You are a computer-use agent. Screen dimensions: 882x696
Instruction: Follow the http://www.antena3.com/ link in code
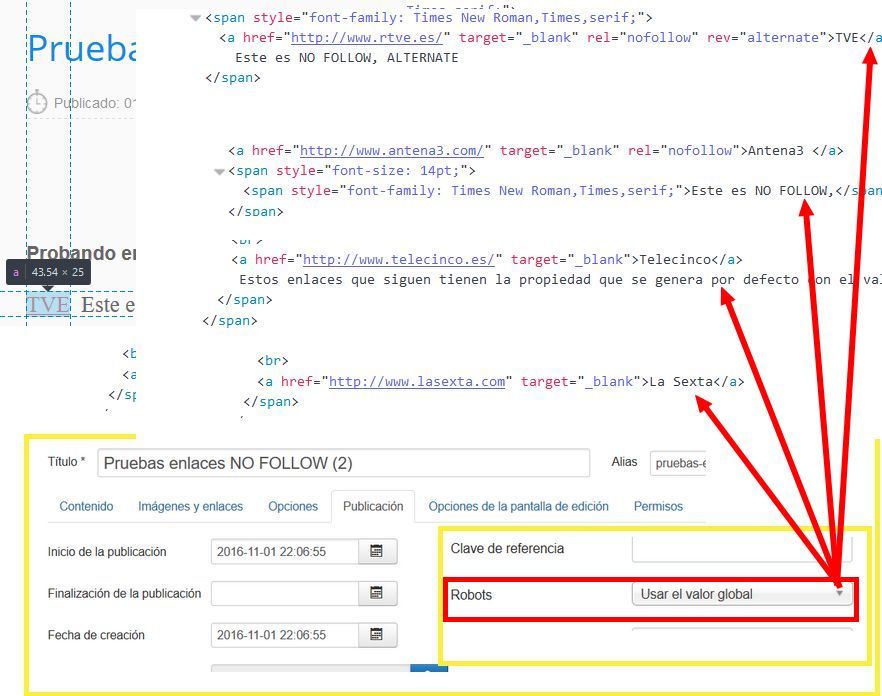pos(392,151)
